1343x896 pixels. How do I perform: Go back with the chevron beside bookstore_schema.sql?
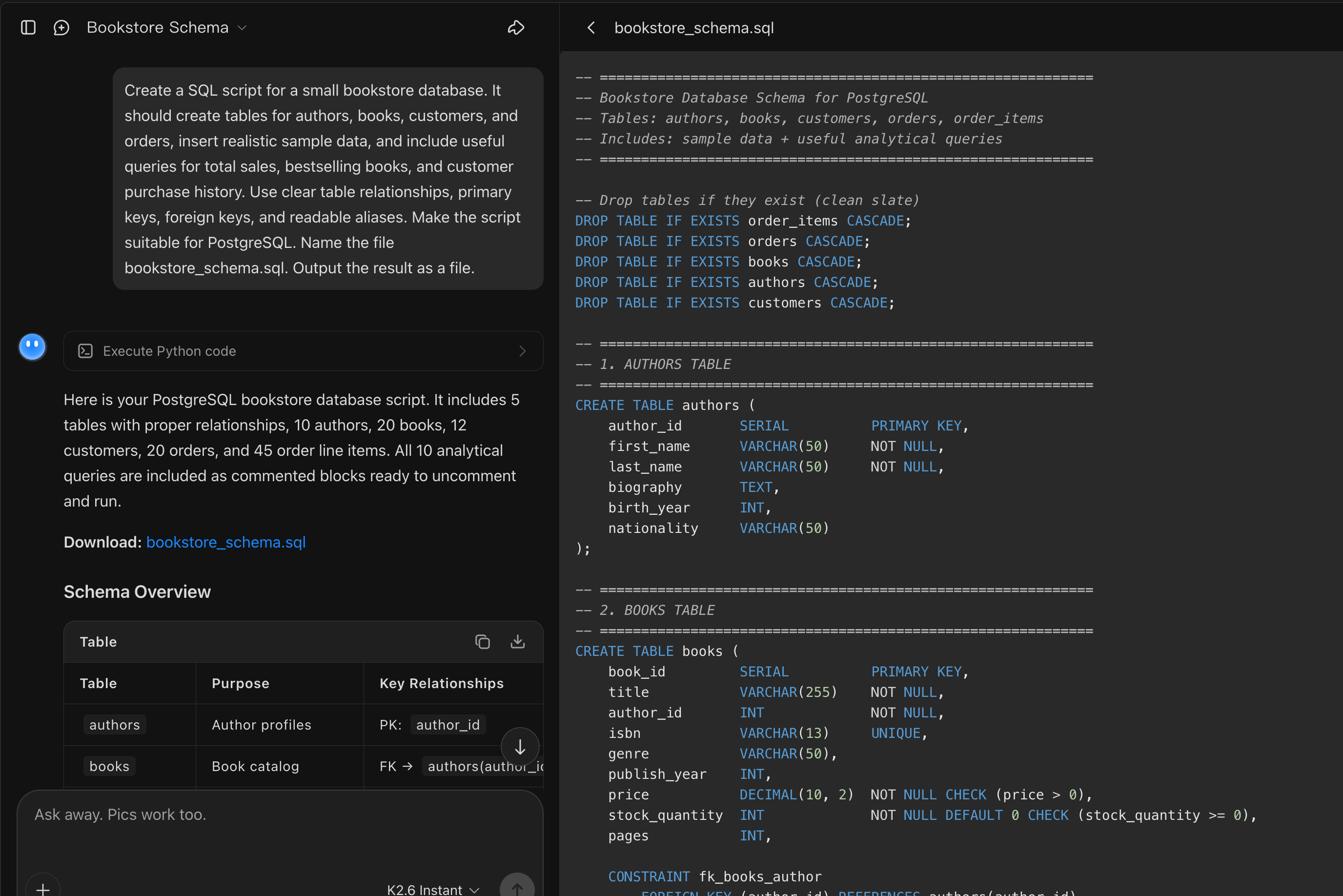click(x=591, y=27)
